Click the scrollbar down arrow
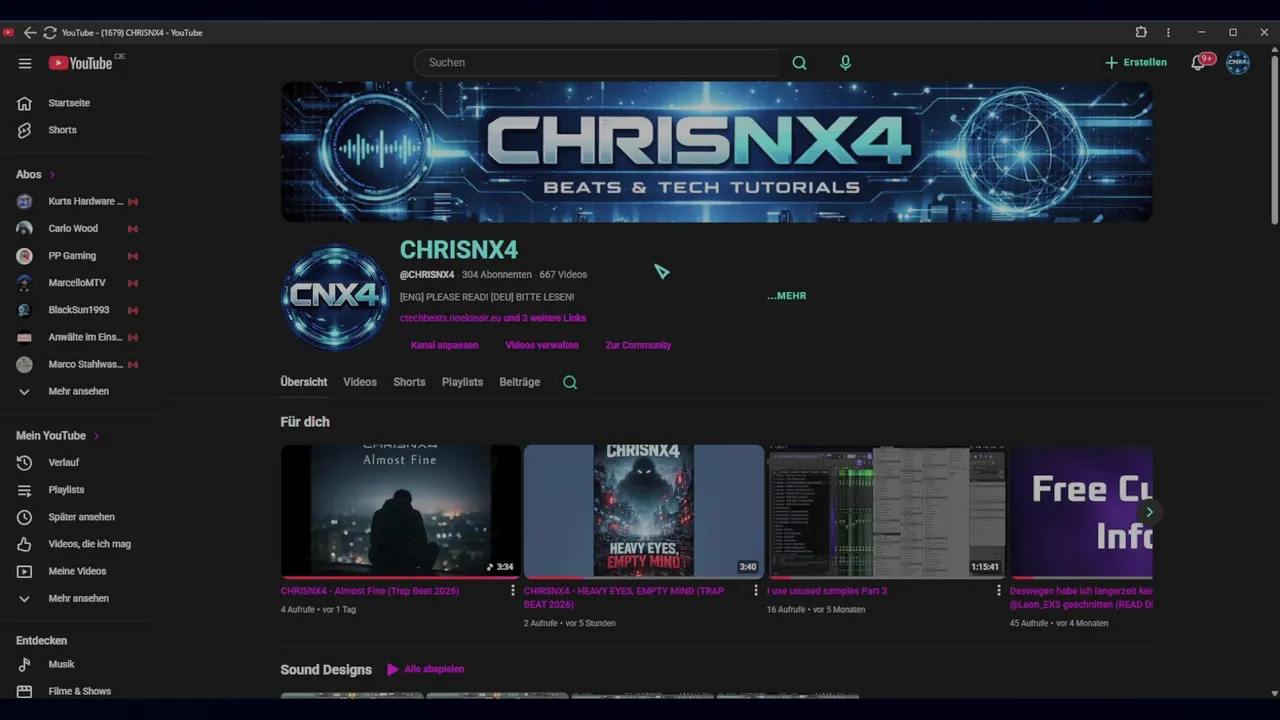 point(1274,692)
